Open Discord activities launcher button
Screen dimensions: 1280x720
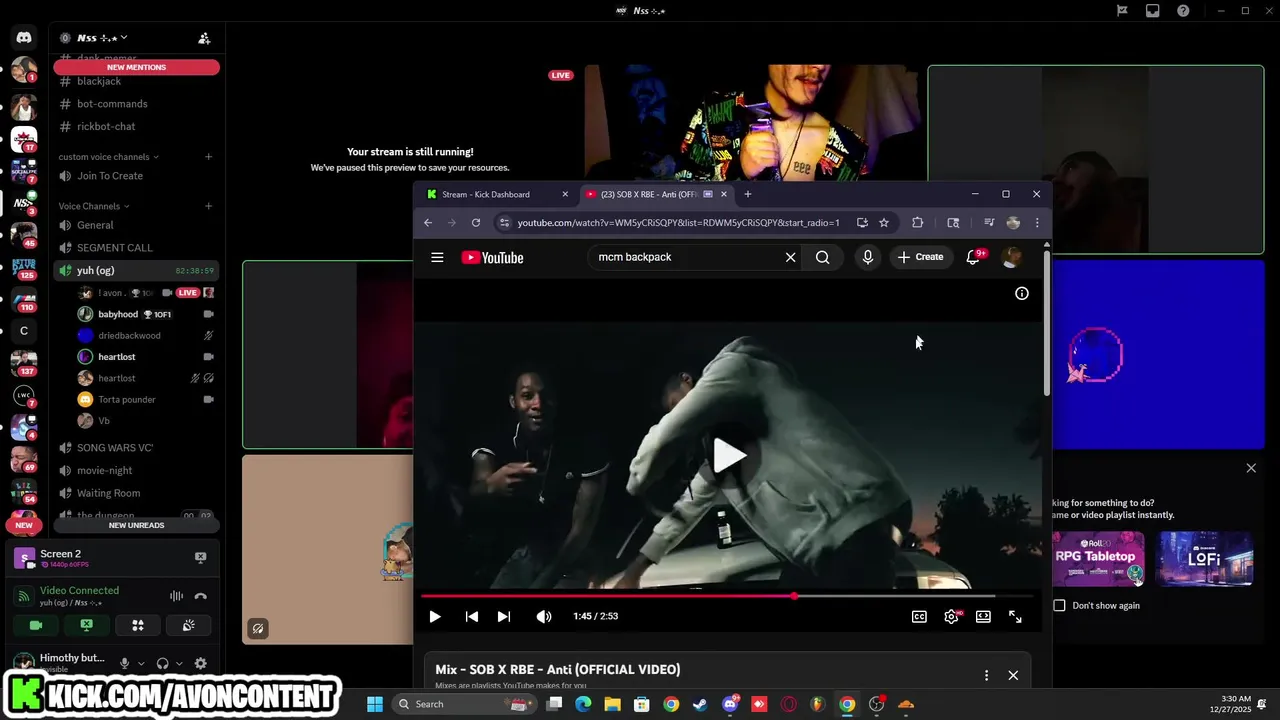click(138, 625)
